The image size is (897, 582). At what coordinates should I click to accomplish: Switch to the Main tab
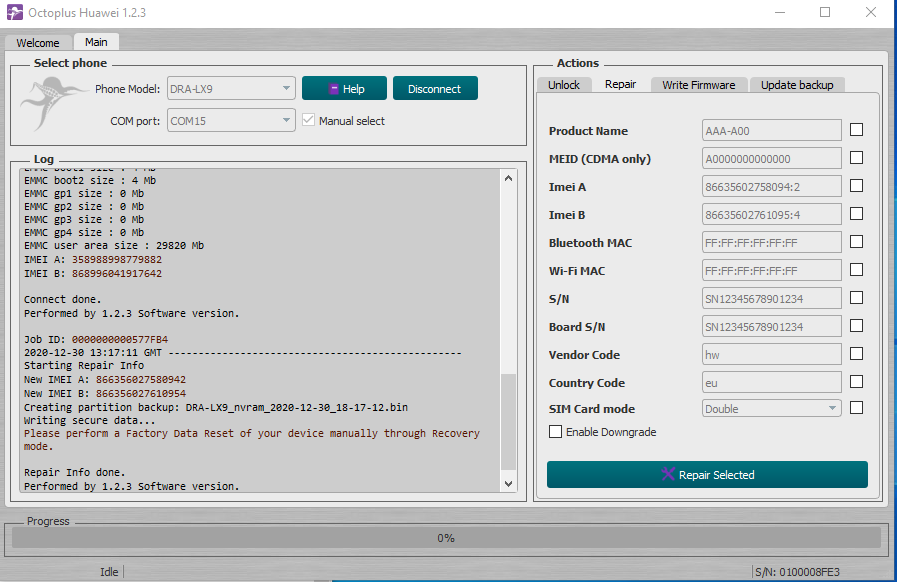pyautogui.click(x=96, y=42)
